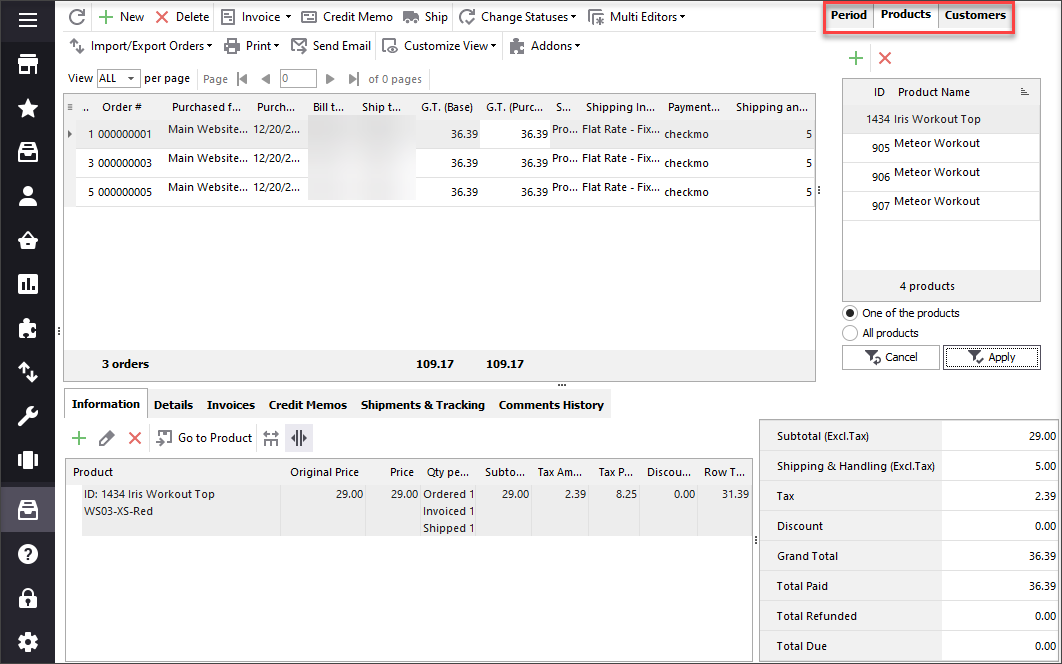Click the Refresh icon in the toolbar
Image resolution: width=1062 pixels, height=664 pixels.
[77, 17]
